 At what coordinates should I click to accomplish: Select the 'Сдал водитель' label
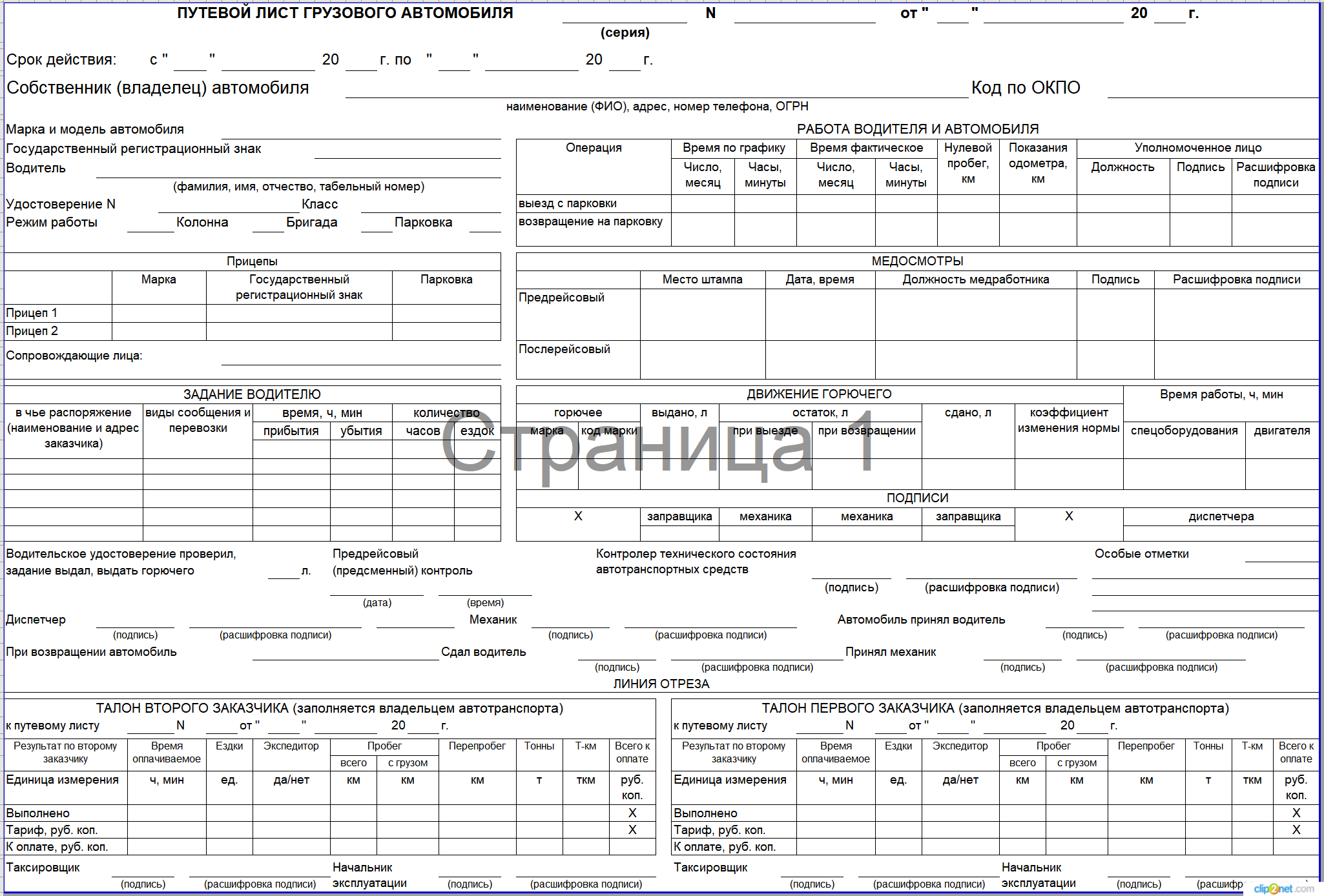[484, 652]
